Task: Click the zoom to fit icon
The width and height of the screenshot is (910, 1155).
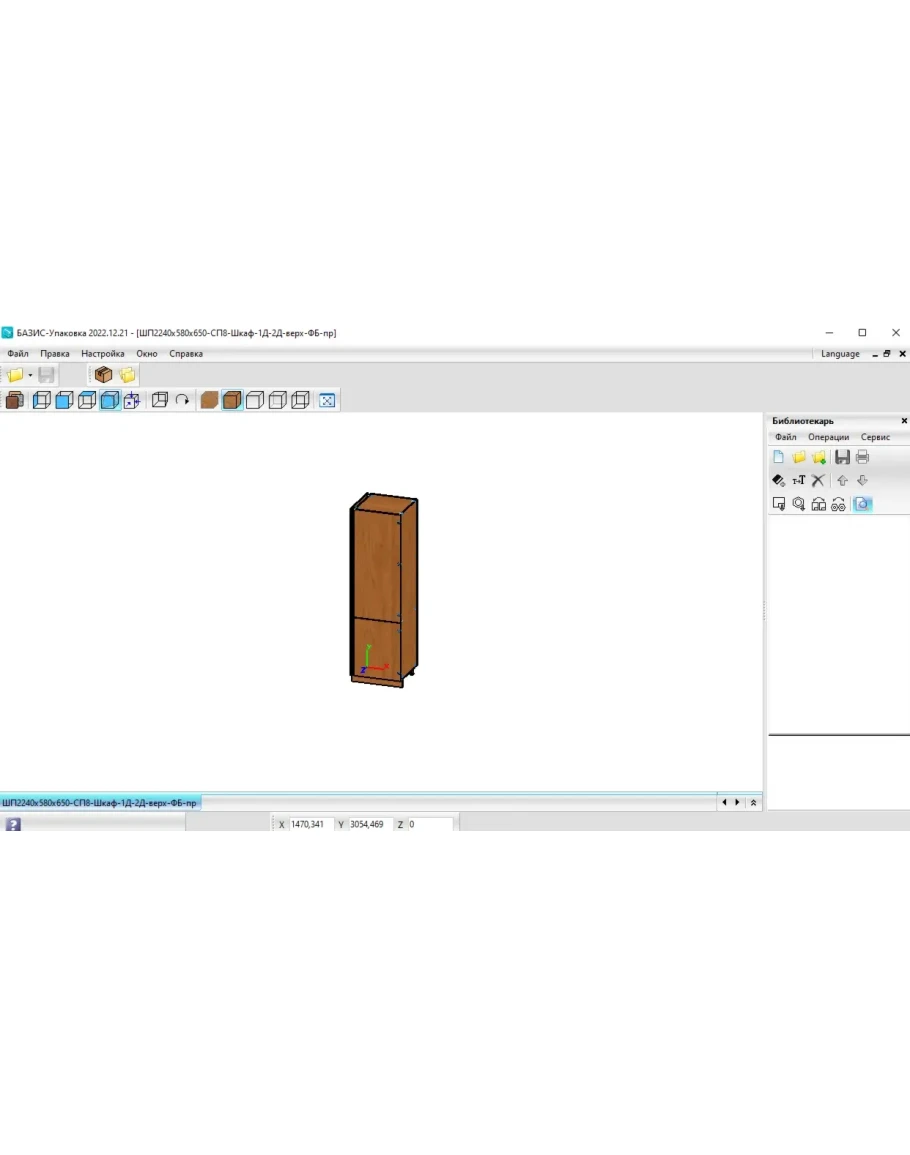Action: [327, 401]
